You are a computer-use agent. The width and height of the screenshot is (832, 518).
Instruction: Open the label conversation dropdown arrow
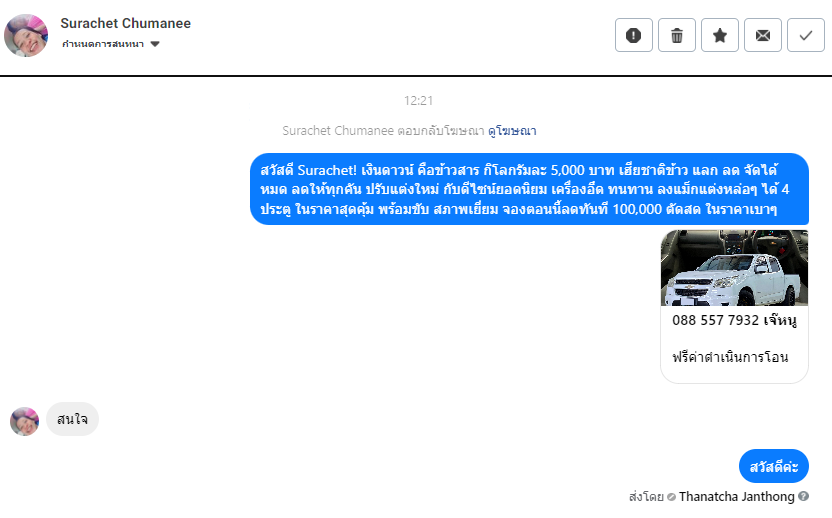155,44
